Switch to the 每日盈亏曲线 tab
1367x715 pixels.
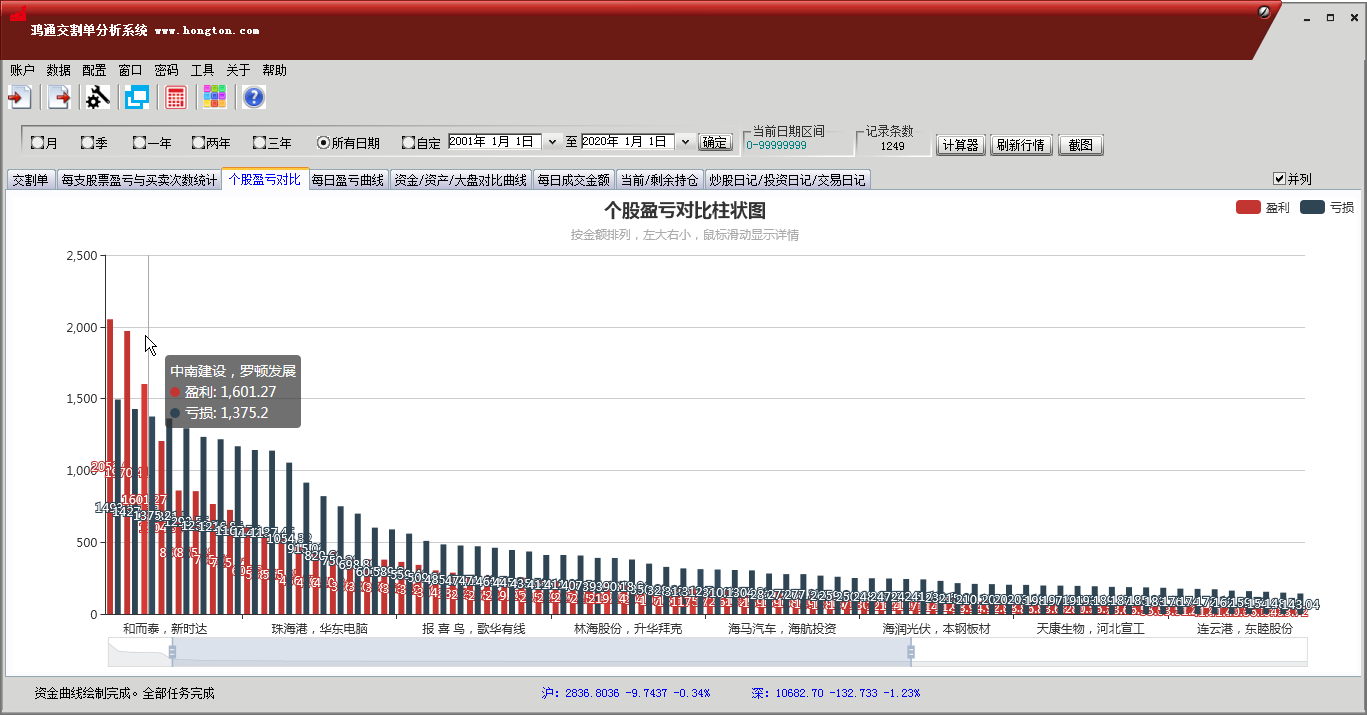pos(347,180)
